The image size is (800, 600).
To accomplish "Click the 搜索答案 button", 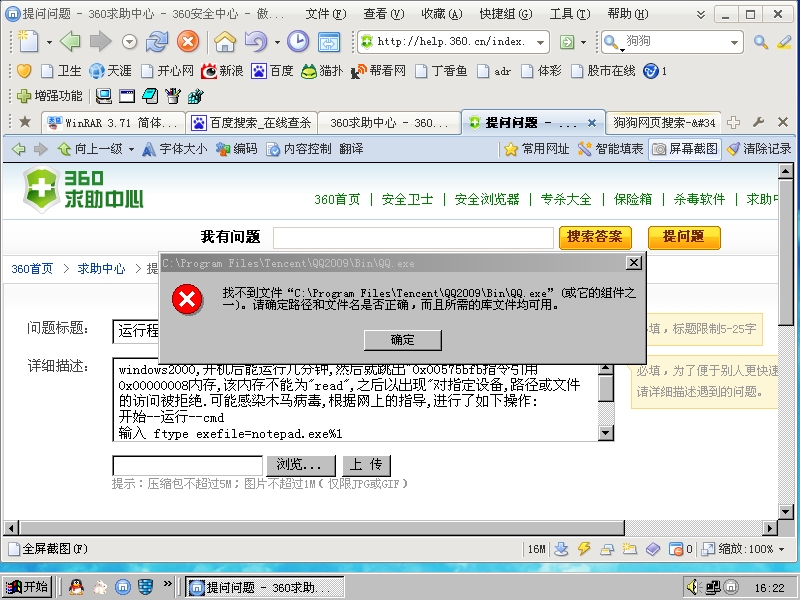I will point(595,237).
